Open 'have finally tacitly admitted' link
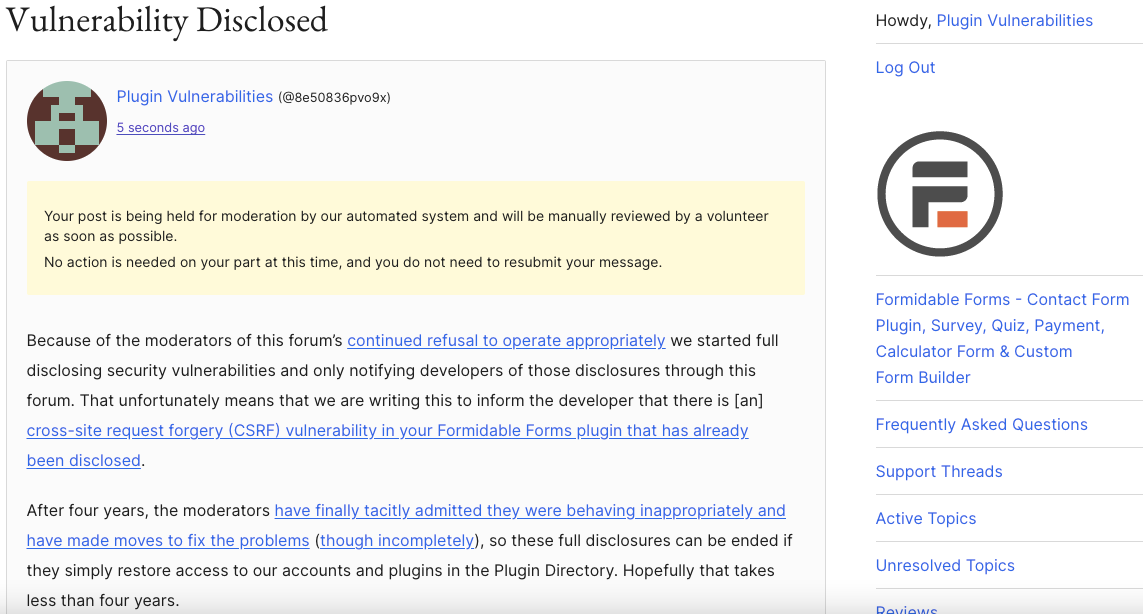Viewport: 1143px width, 614px height. [406, 526]
